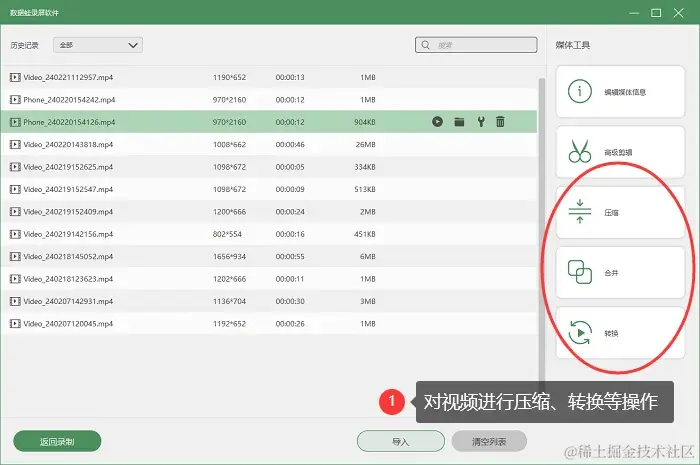The image size is (700, 465).
Task: Click film icon of Video_240218123623.mp4
Action: click(15, 279)
